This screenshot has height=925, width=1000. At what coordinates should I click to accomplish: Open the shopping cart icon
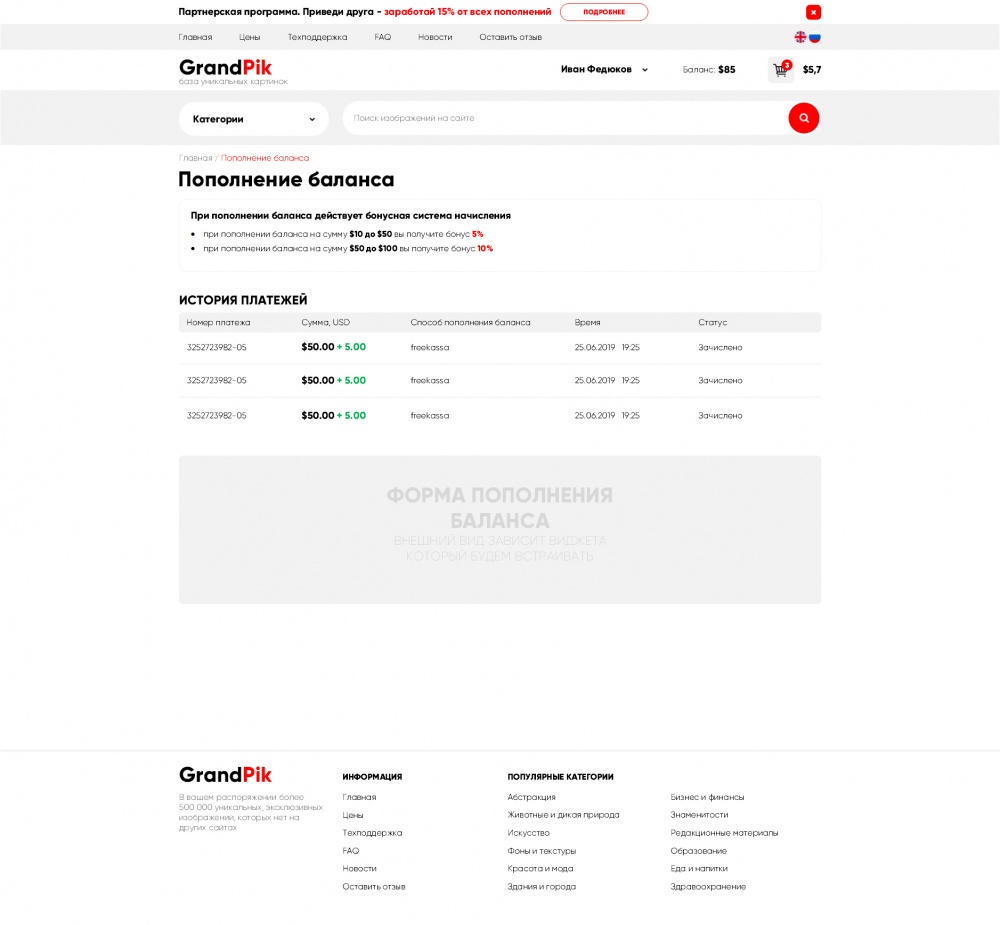(780, 70)
